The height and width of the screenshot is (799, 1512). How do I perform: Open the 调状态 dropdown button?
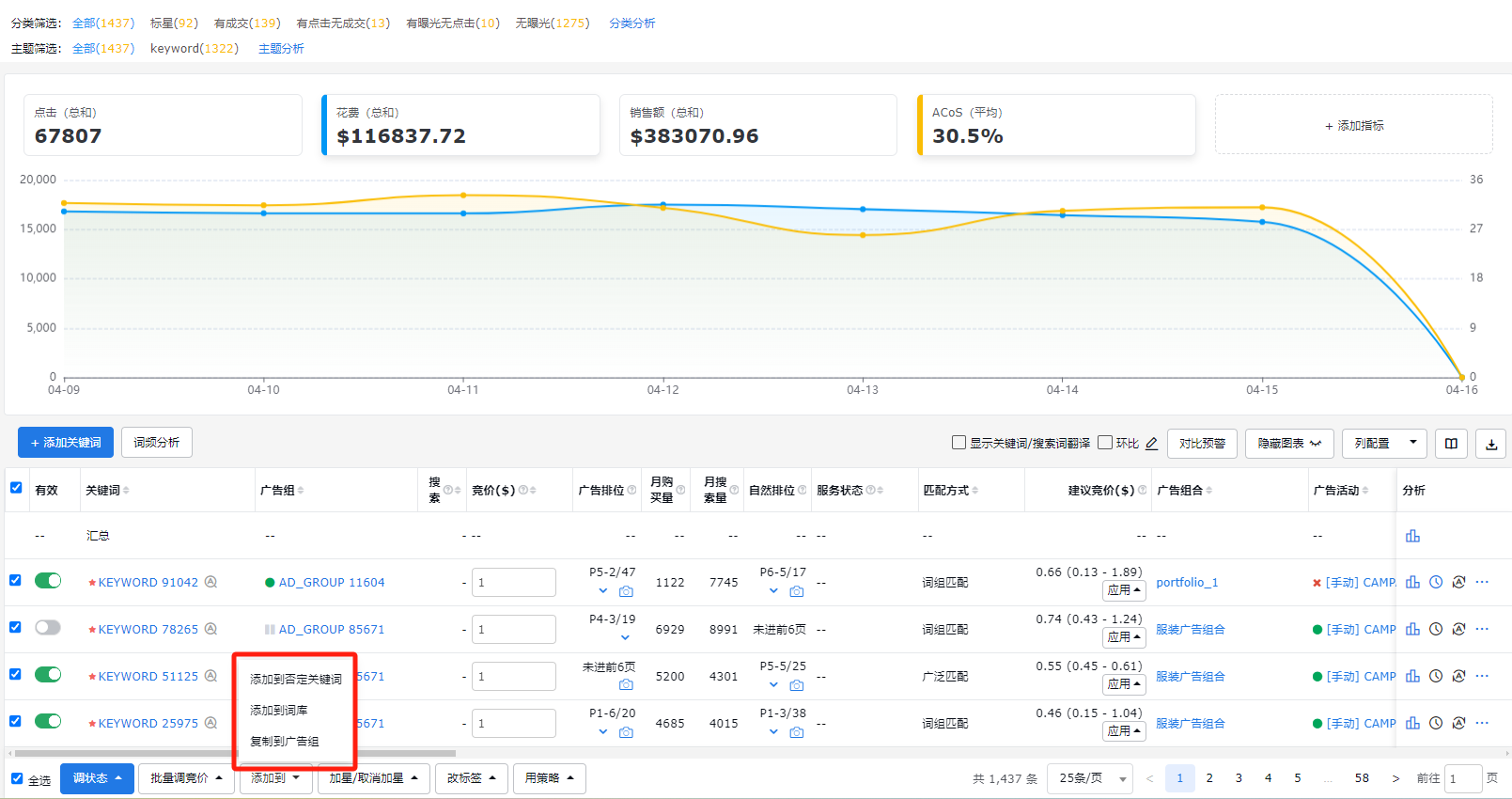[x=97, y=778]
